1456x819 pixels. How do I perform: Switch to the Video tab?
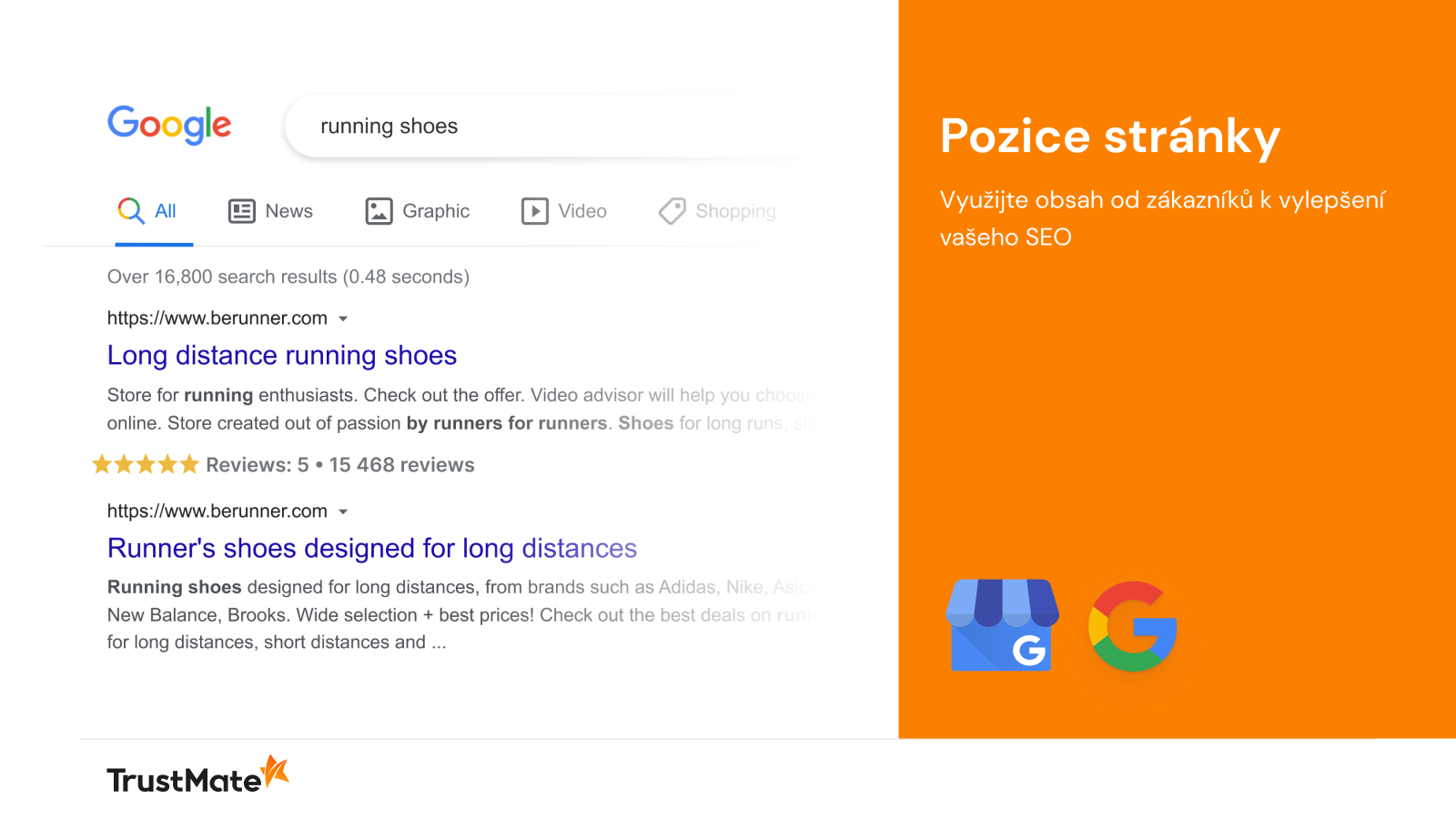click(x=564, y=211)
